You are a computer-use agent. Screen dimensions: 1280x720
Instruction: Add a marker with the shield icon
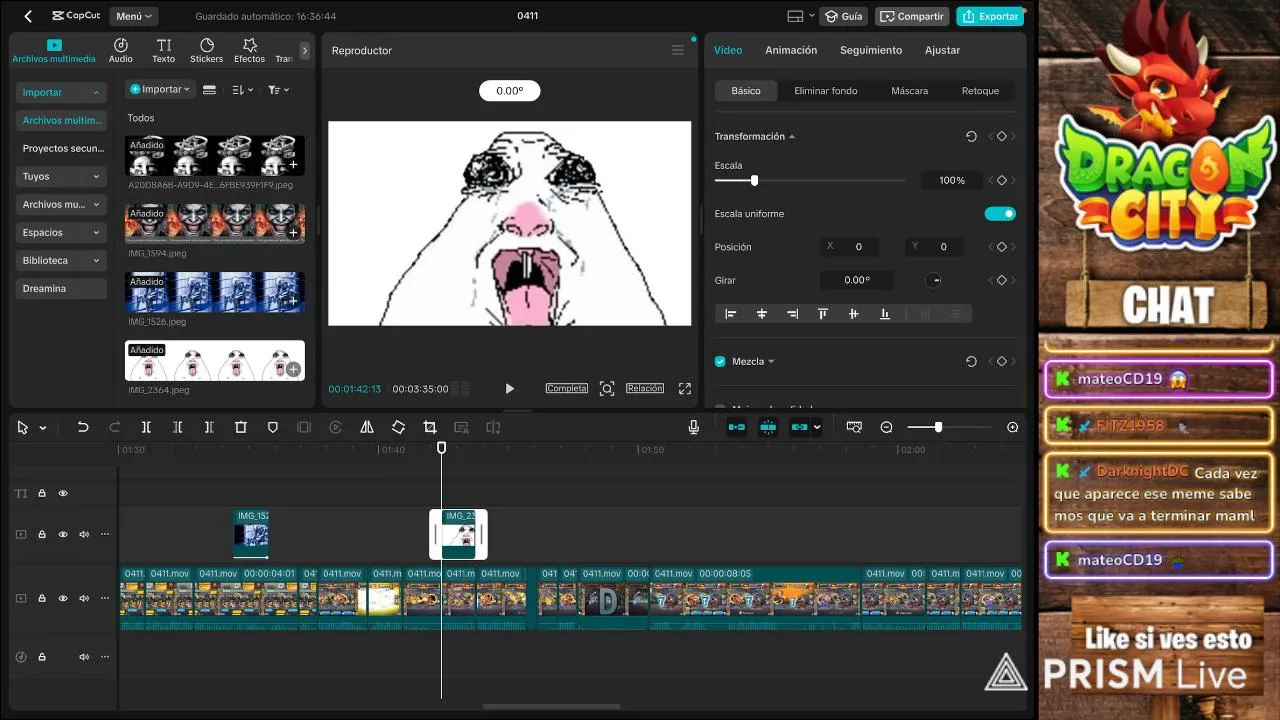tap(272, 427)
